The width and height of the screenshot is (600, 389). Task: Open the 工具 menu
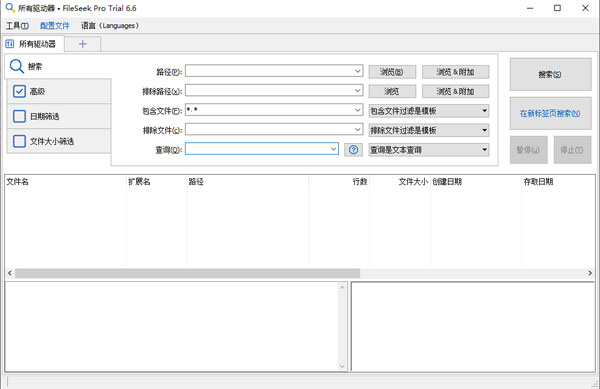(17, 26)
